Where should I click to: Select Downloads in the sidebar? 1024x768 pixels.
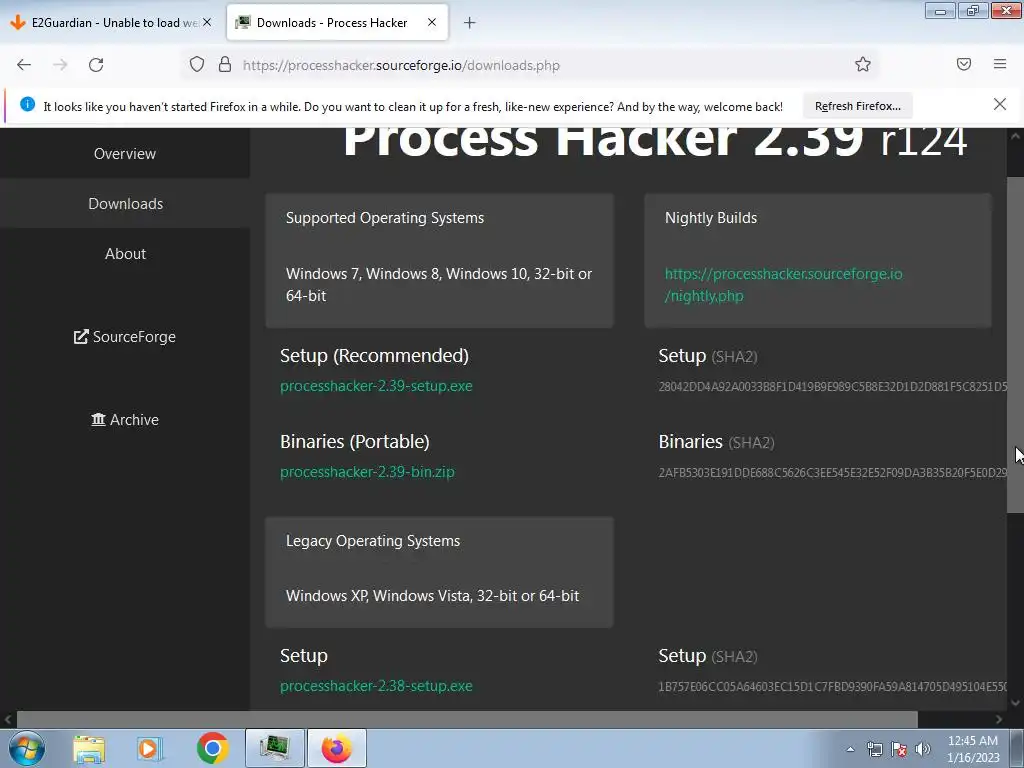pos(125,204)
